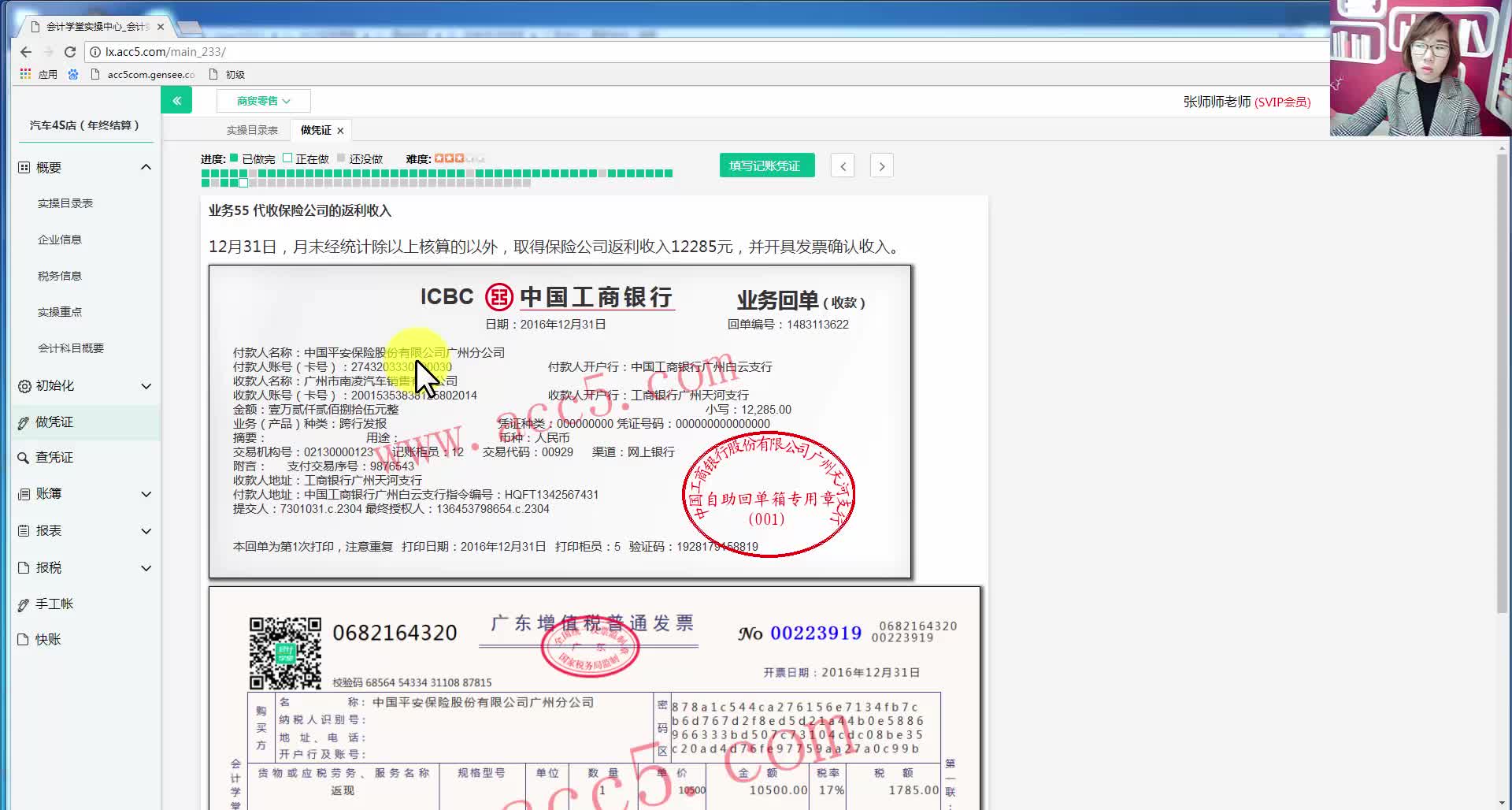Image resolution: width=1512 pixels, height=810 pixels.
Task: Open 会计科目概要 in the sidebar
Action: click(71, 348)
